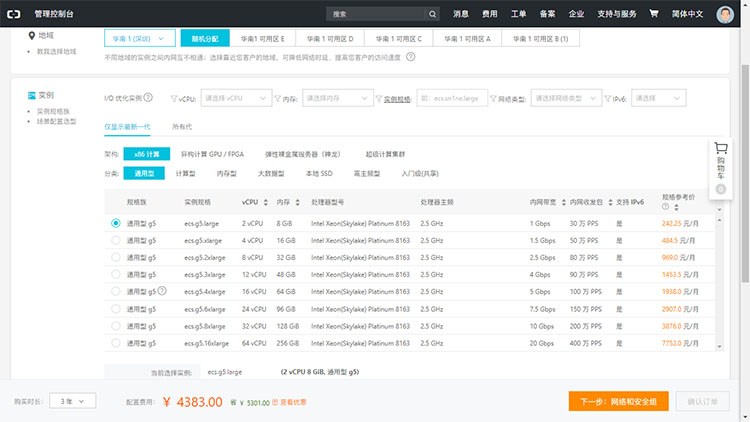Click the IPv6 filter funnel icon
Image resolution: width=750 pixels, height=422 pixels.
607,99
